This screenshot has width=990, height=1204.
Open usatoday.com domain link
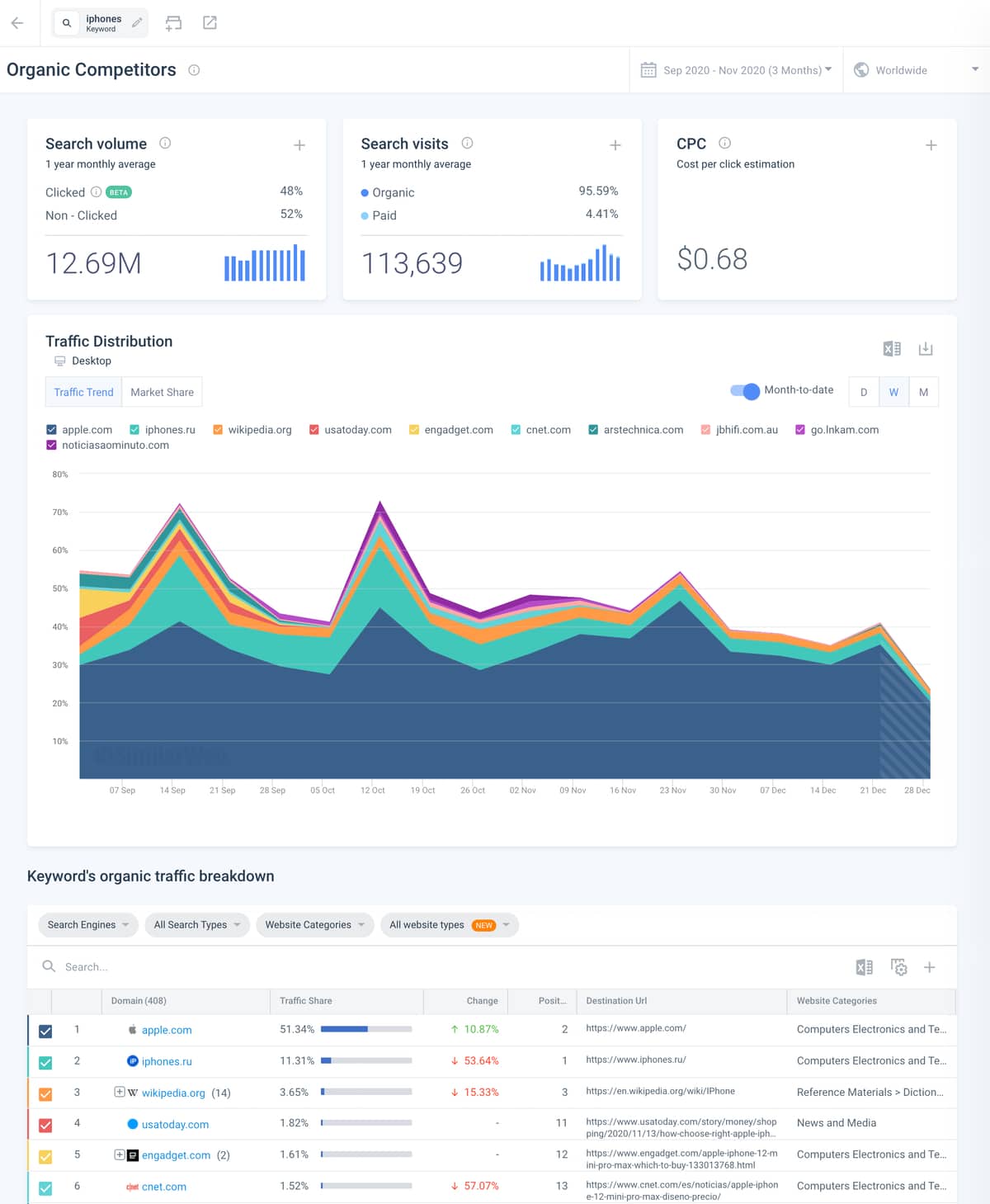pyautogui.click(x=175, y=1124)
